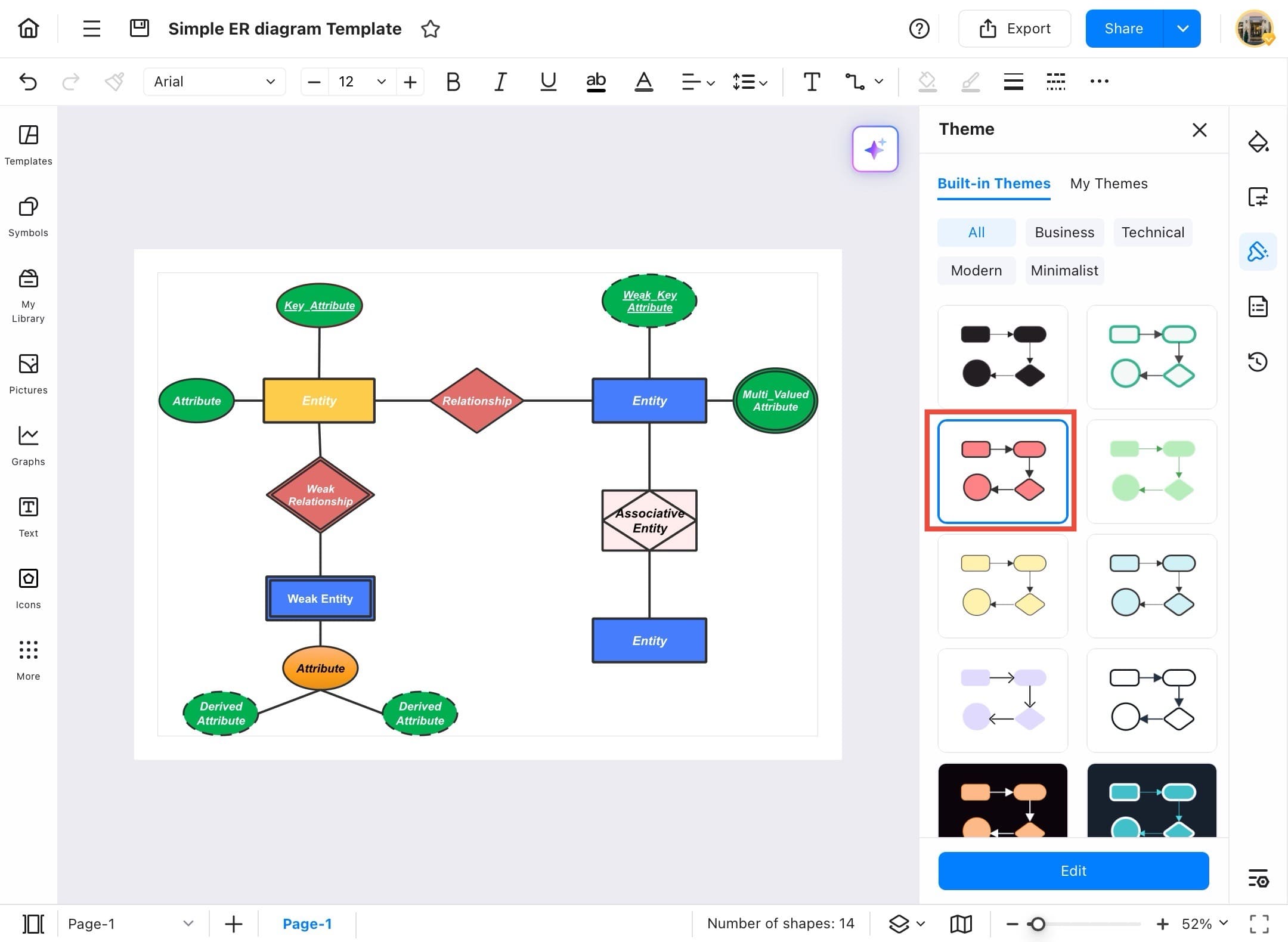Click the Text tool in toolbar

tap(812, 82)
